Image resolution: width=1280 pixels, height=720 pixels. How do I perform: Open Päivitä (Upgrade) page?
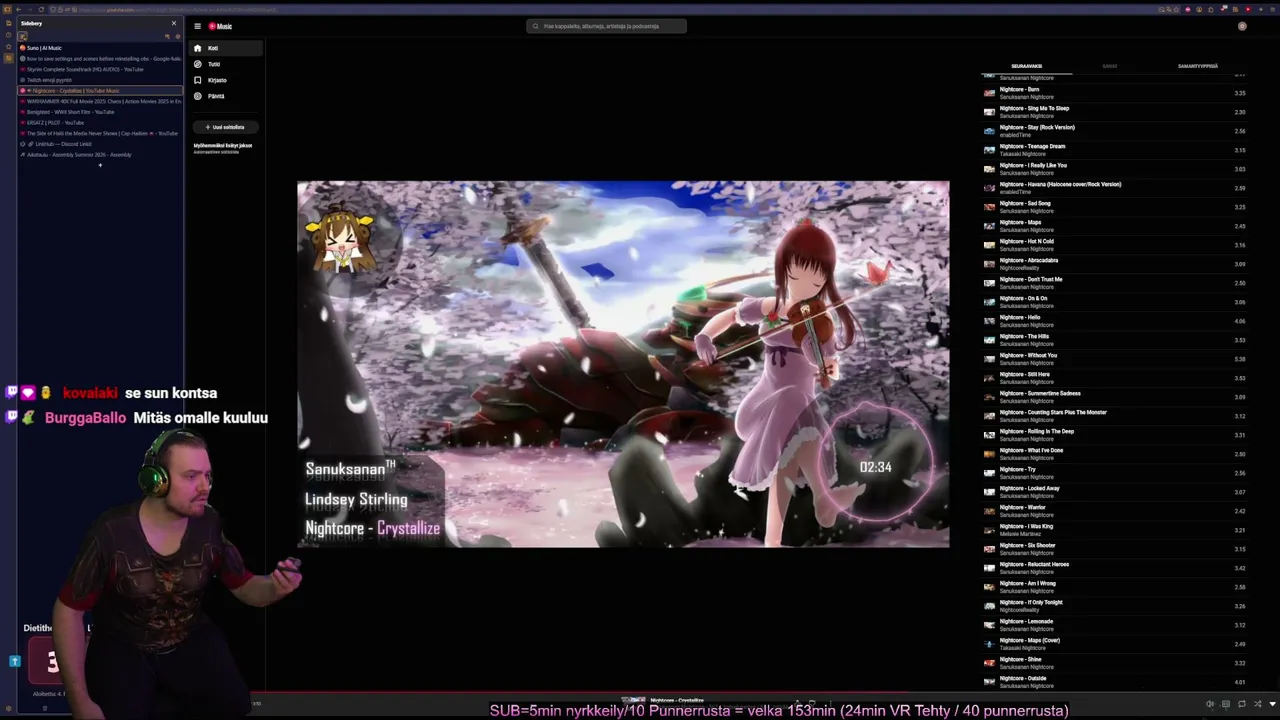pyautogui.click(x=227, y=96)
